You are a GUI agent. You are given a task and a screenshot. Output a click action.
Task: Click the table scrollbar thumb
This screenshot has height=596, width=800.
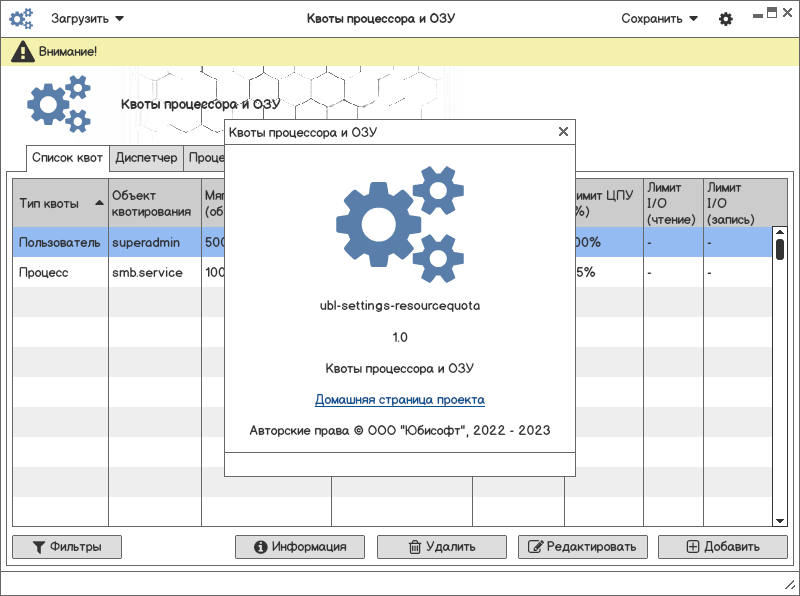coord(780,249)
